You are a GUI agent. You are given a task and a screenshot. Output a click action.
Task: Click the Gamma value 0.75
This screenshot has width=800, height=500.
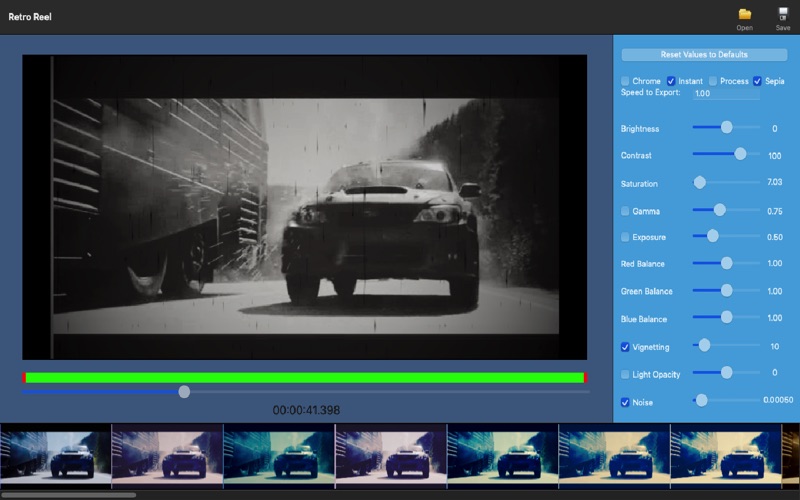pos(774,211)
